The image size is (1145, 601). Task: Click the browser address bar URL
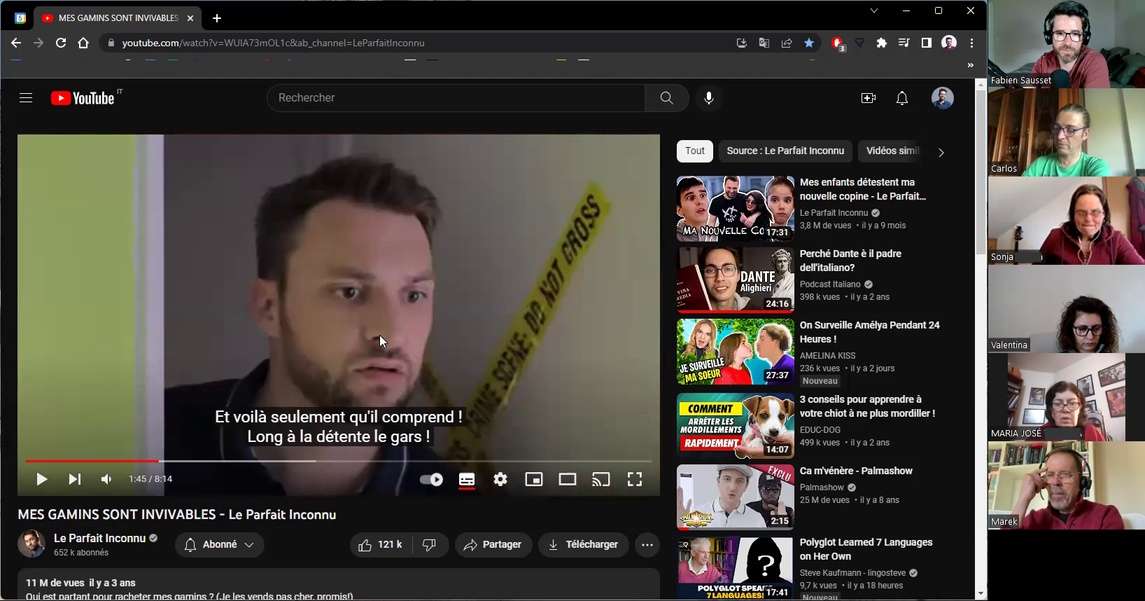point(273,43)
